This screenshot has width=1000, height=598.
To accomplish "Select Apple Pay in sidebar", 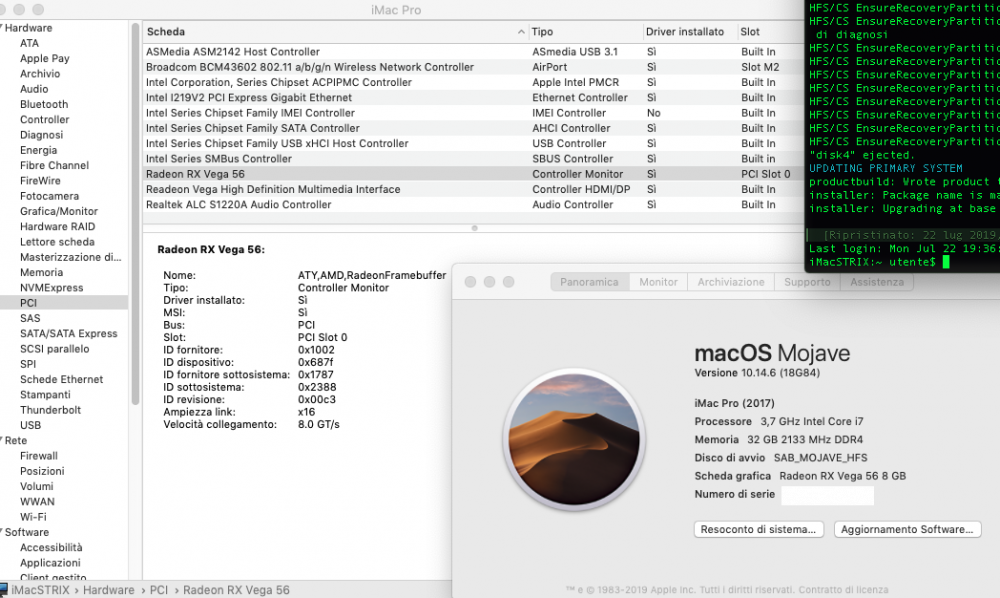I will point(45,59).
